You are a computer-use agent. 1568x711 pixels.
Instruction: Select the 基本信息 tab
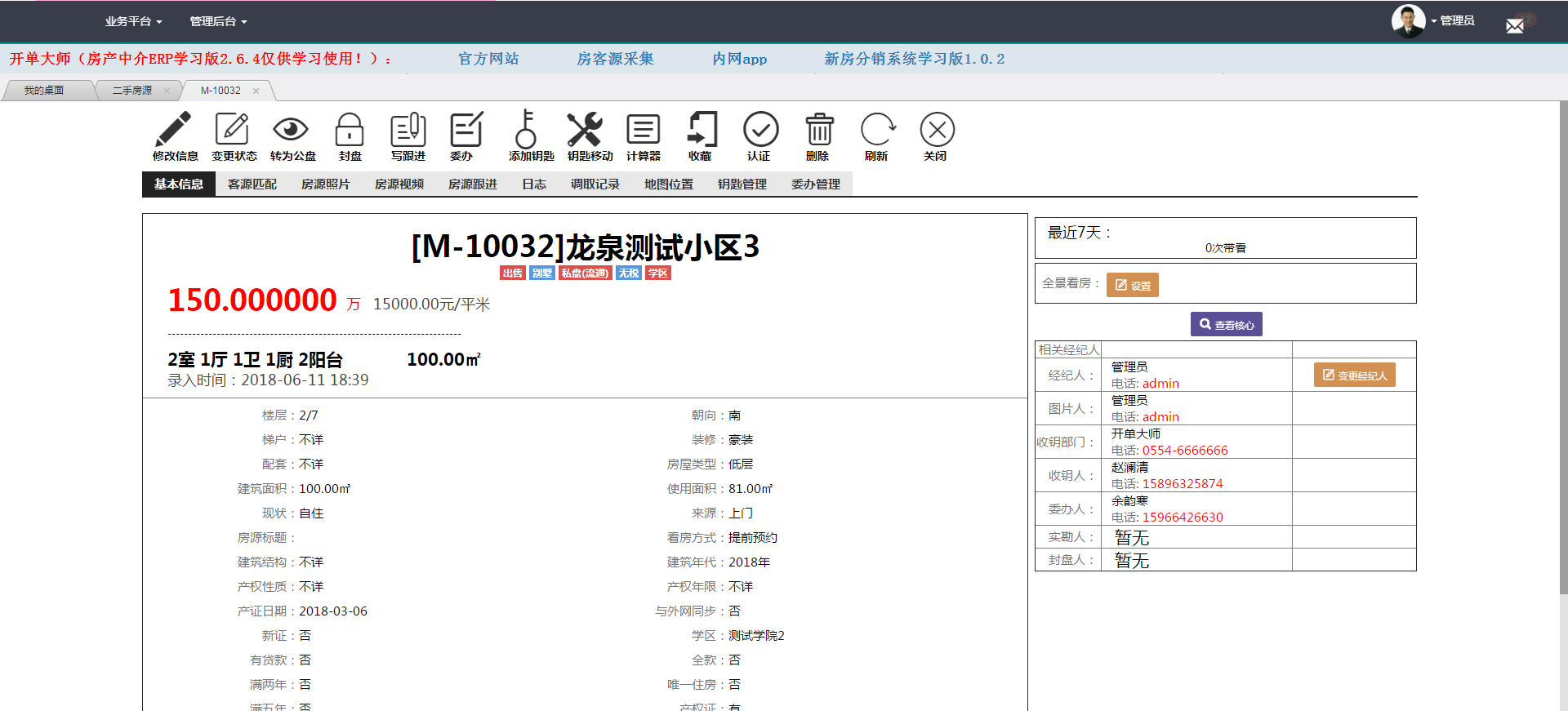point(179,184)
